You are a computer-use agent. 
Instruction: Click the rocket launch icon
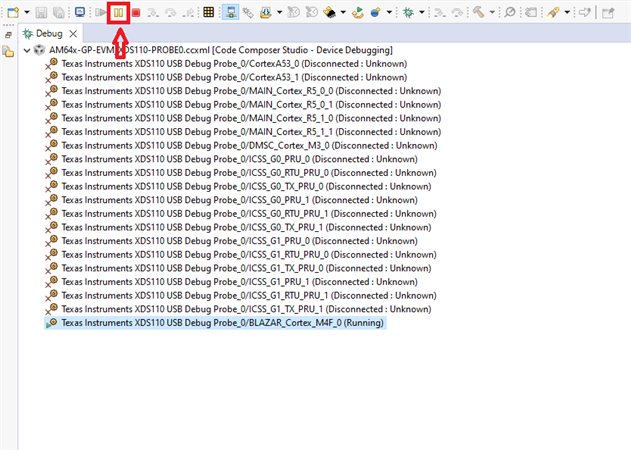tap(553, 13)
